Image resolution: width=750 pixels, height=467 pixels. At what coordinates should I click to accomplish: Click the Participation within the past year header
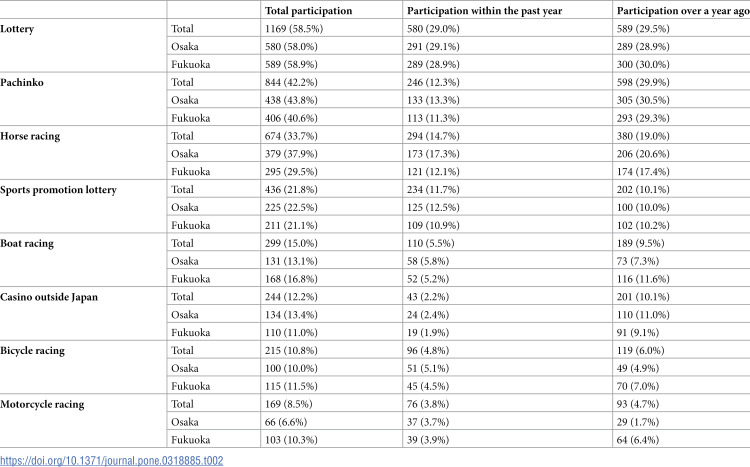coord(485,11)
